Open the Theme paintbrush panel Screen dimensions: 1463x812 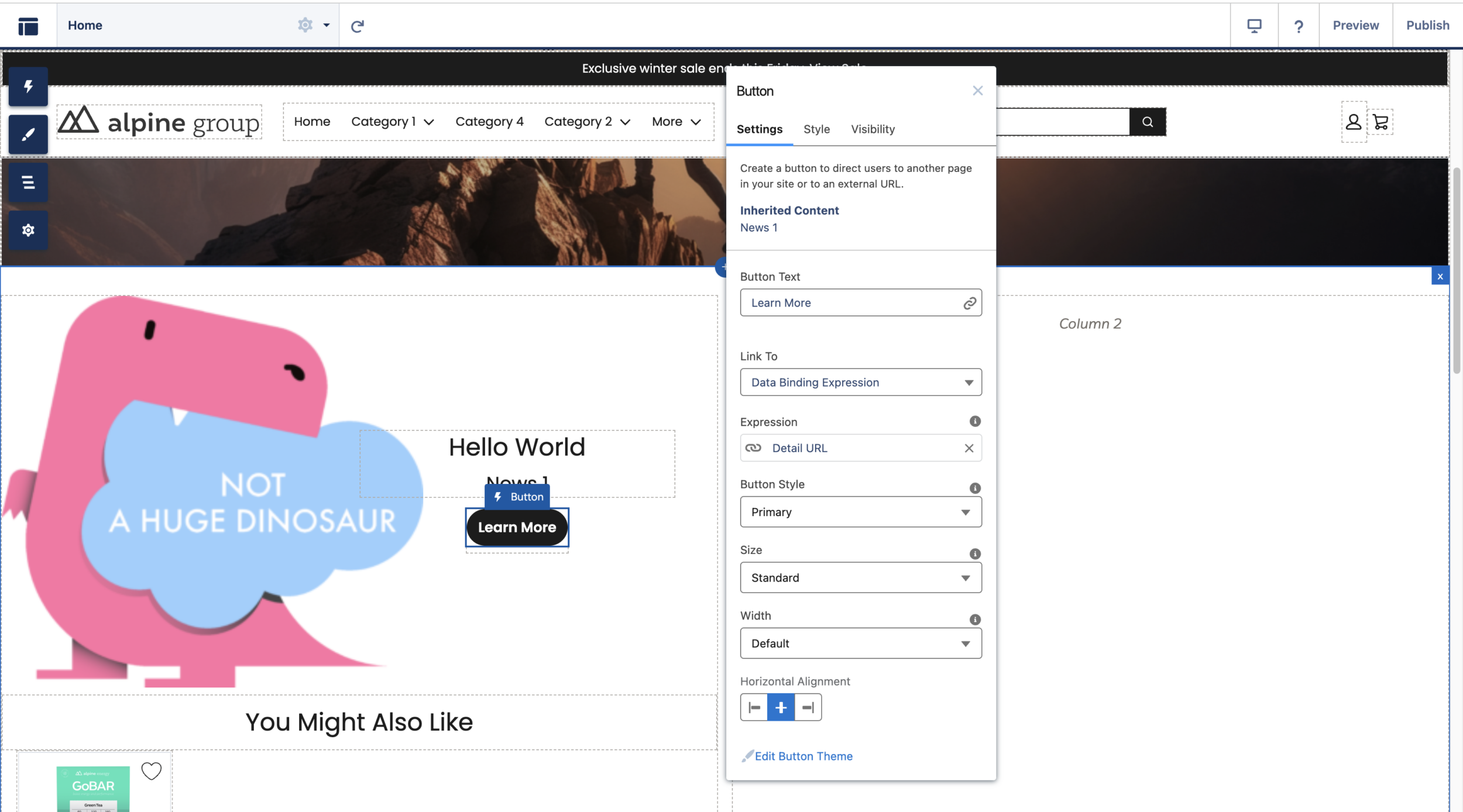tap(28, 135)
